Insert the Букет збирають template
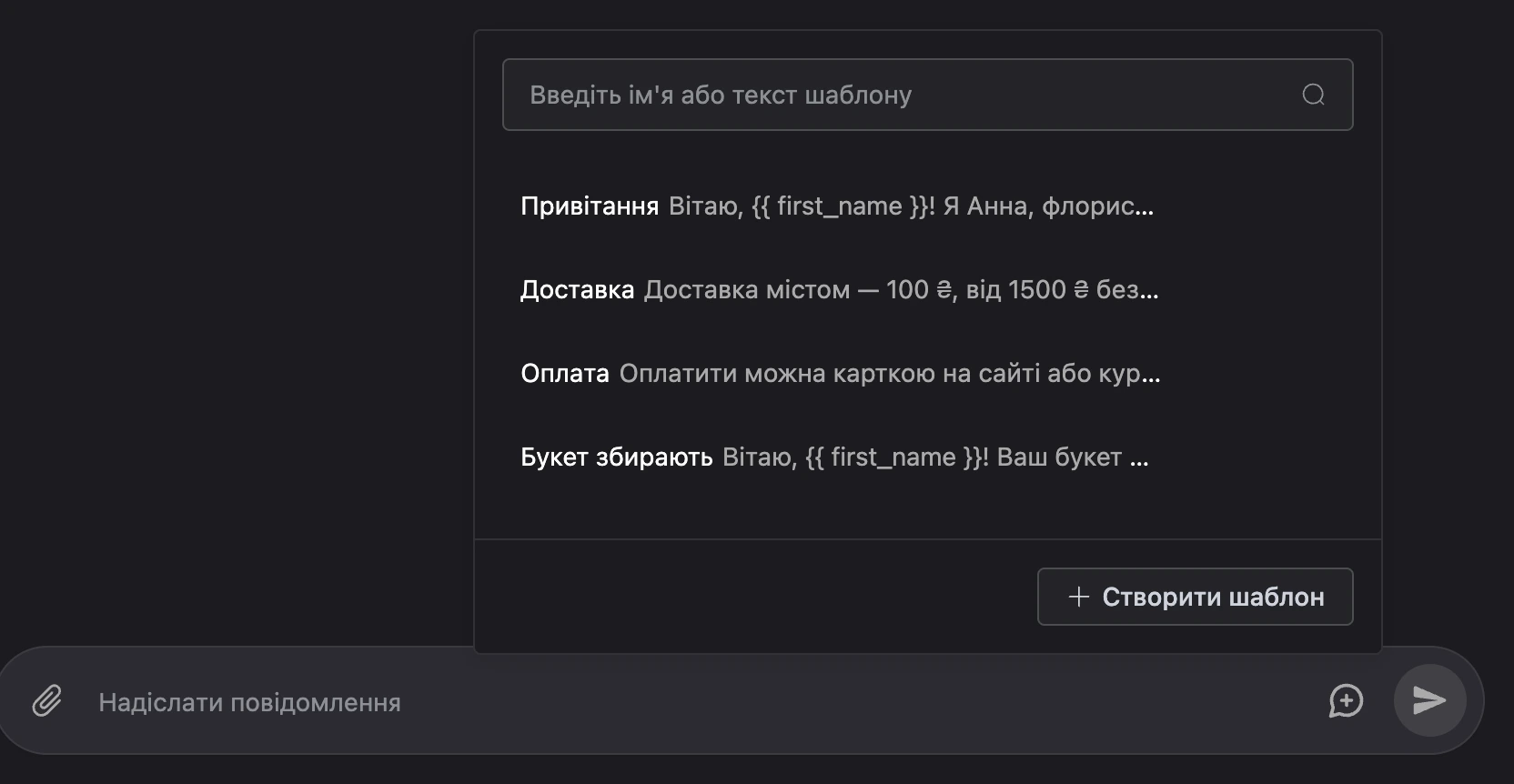 [x=927, y=457]
